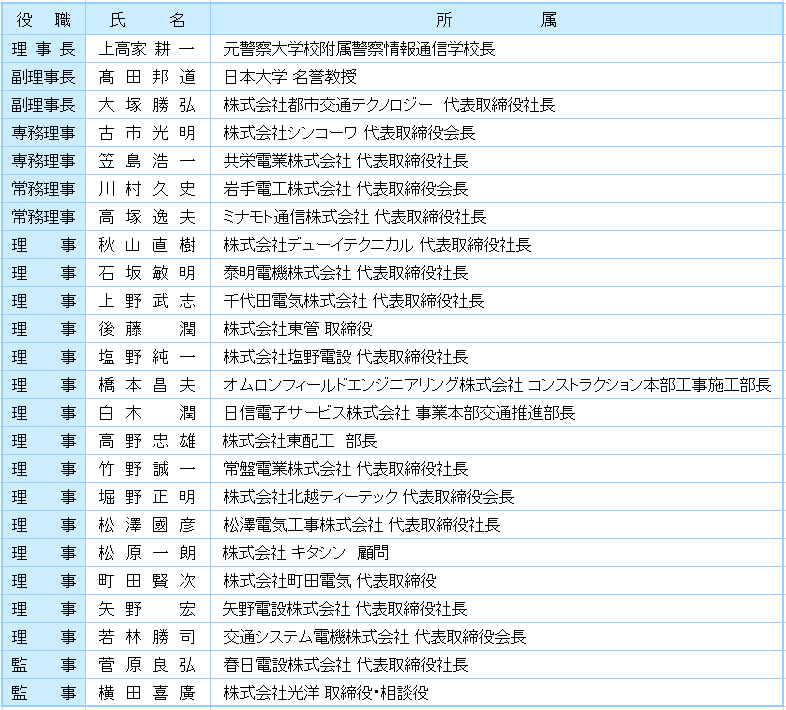Click the name 町田賢次

click(148, 582)
